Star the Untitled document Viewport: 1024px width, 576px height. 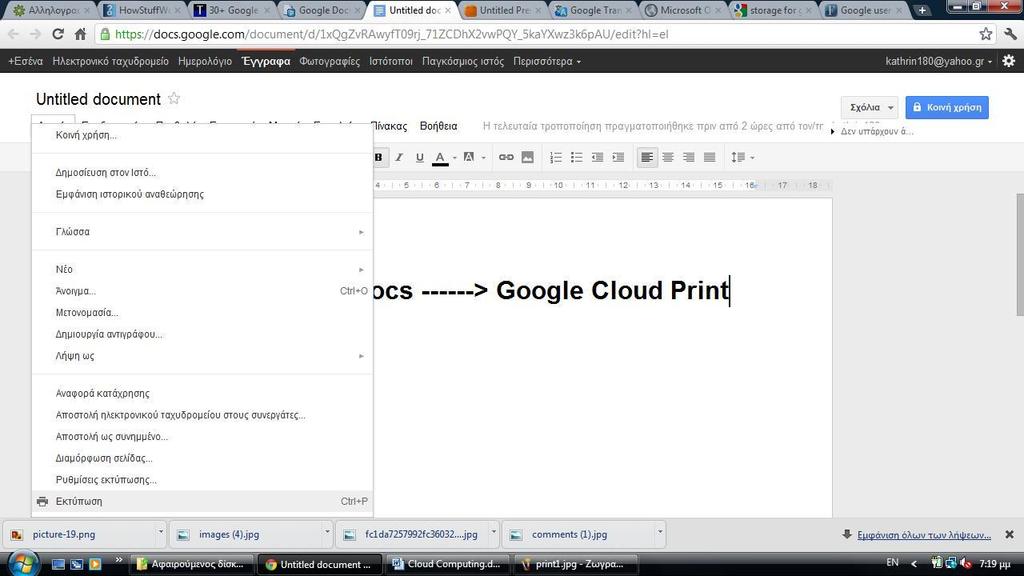[174, 99]
